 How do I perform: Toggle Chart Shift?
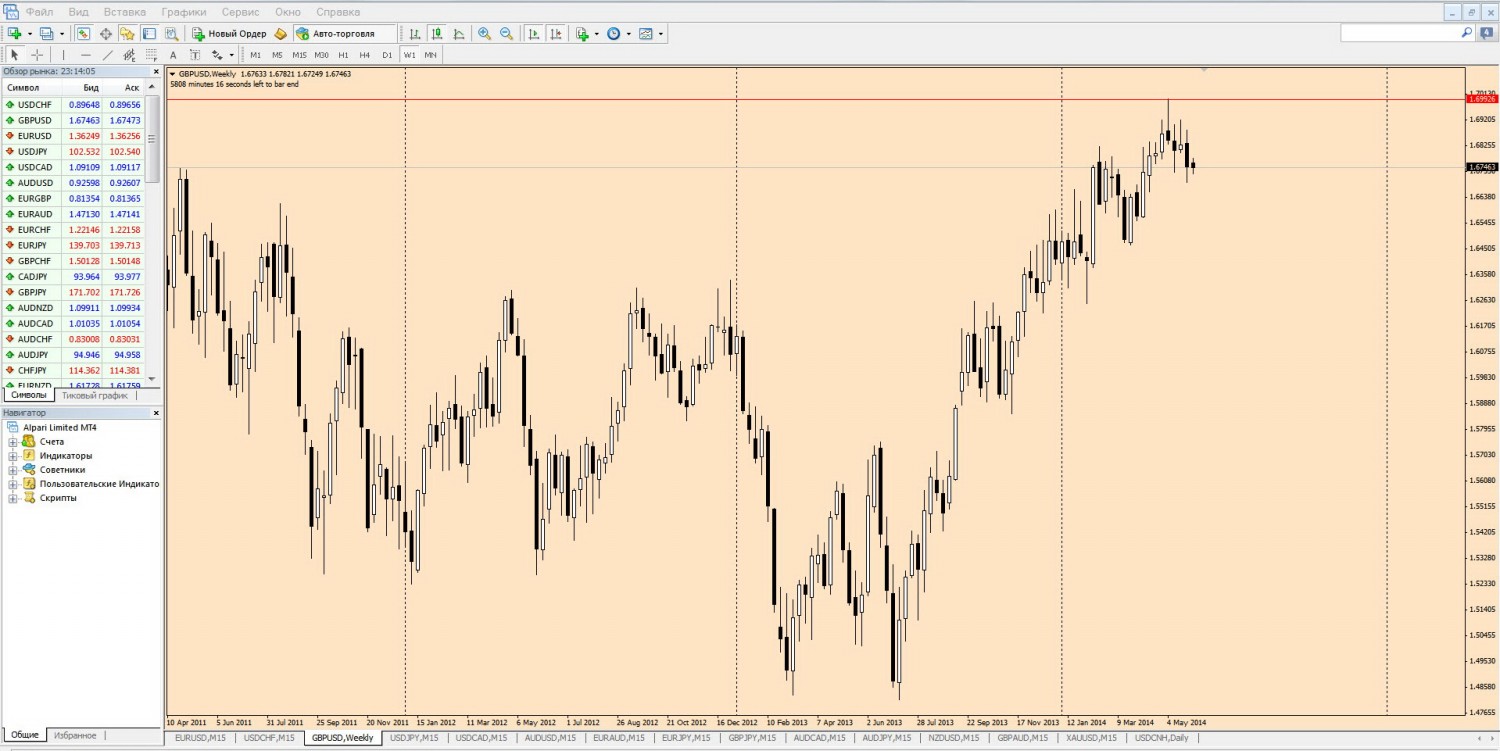(555, 33)
